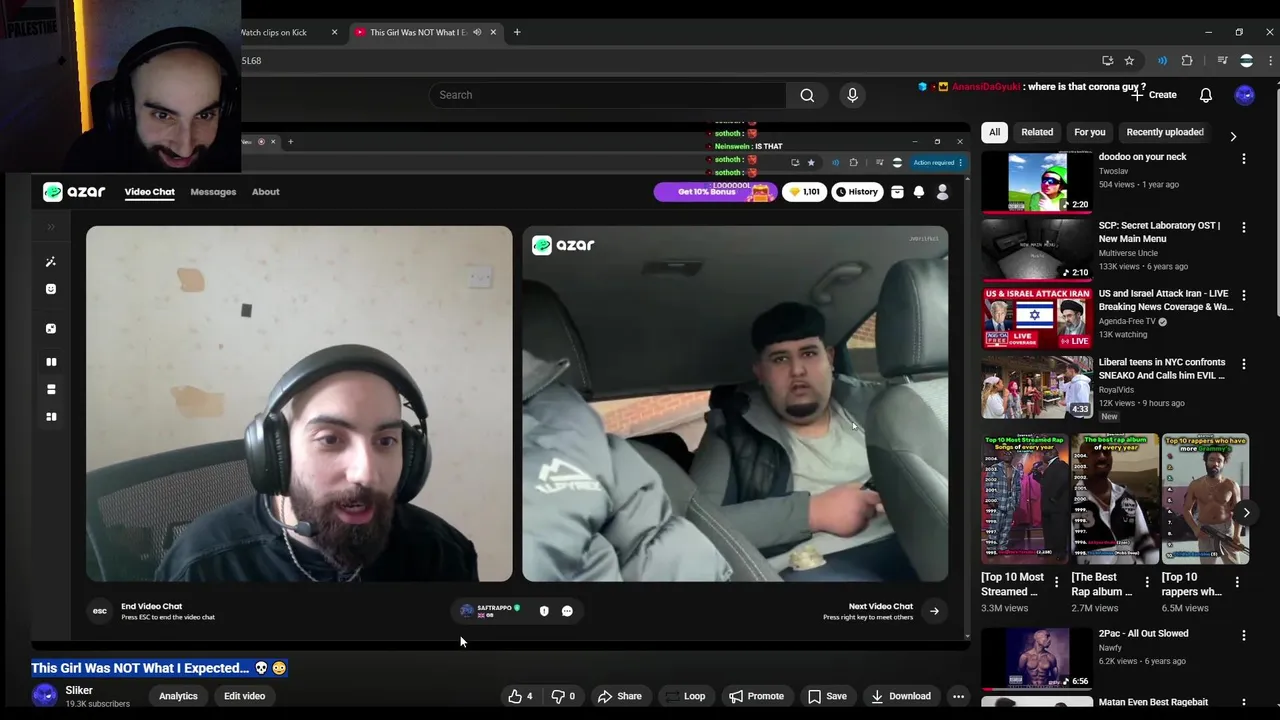Screen dimensions: 1280x720
Task: Toggle the Loop button
Action: pos(685,696)
